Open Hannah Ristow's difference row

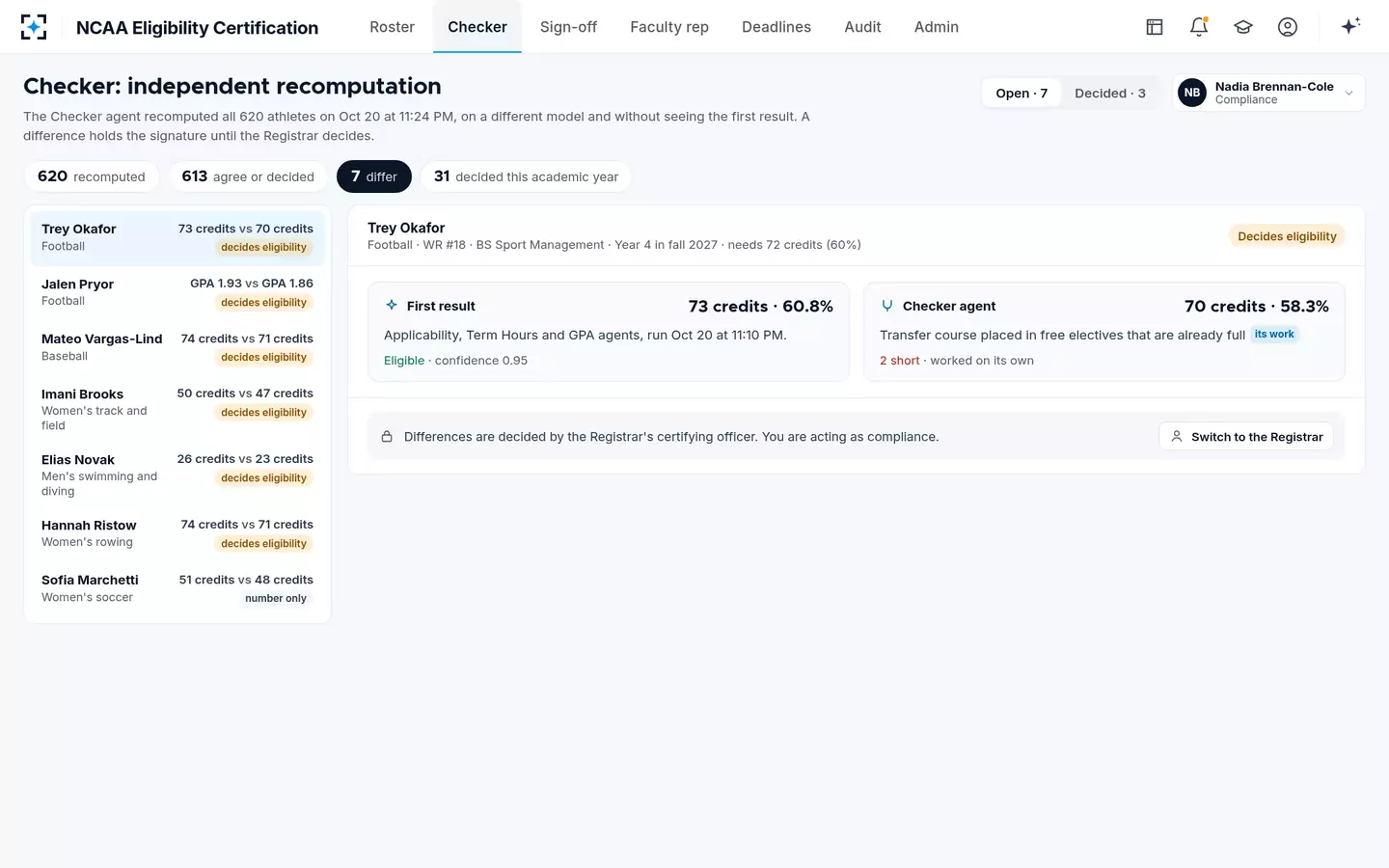pyautogui.click(x=177, y=534)
